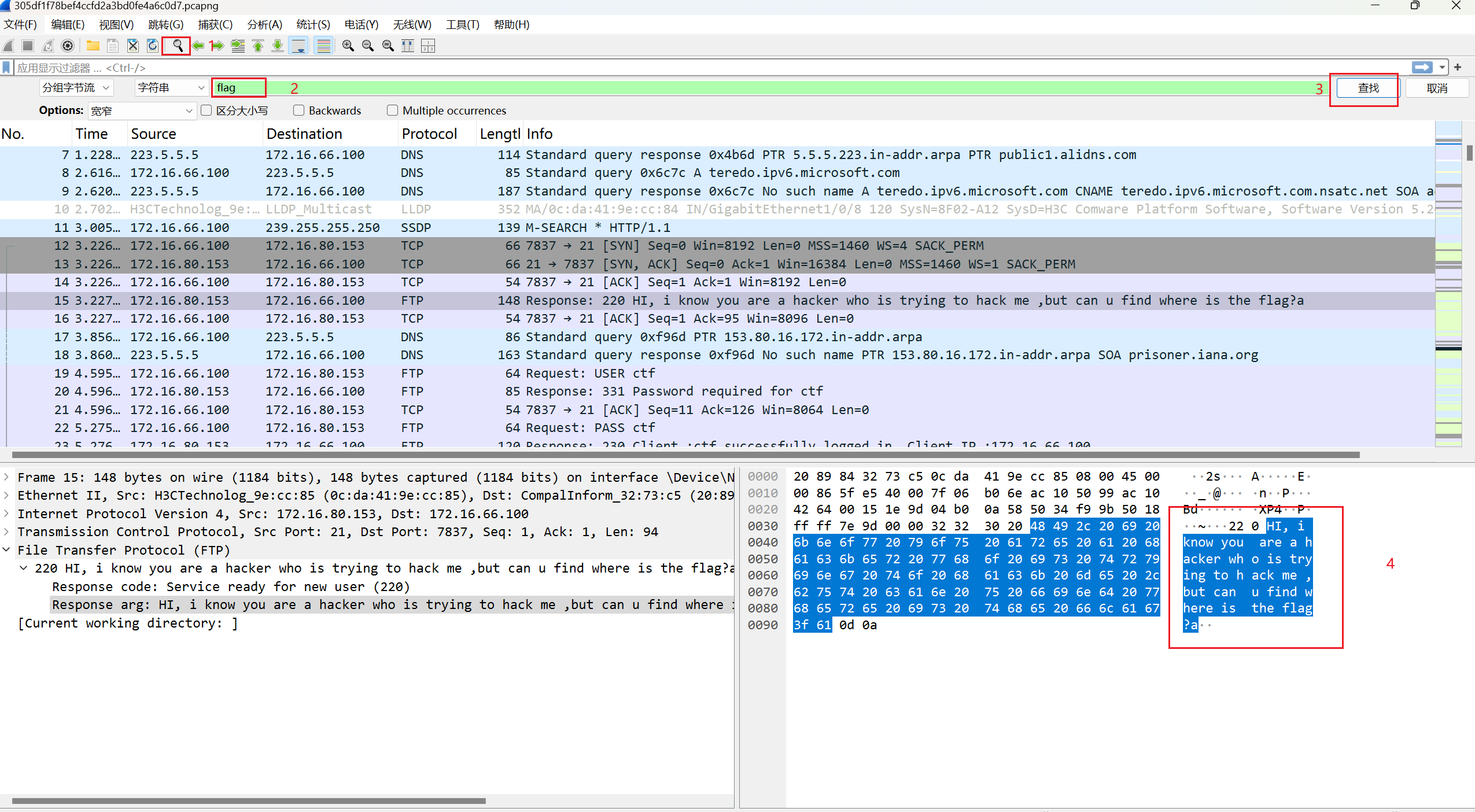Screen dimensions: 1475x812
Task: Collapse File Transfer Protocol tree node
Action: pos(6,550)
